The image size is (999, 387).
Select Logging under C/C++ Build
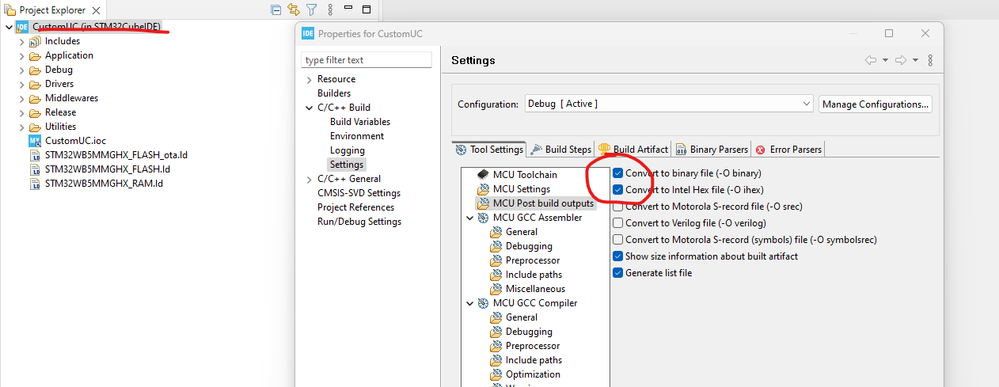pyautogui.click(x=347, y=150)
